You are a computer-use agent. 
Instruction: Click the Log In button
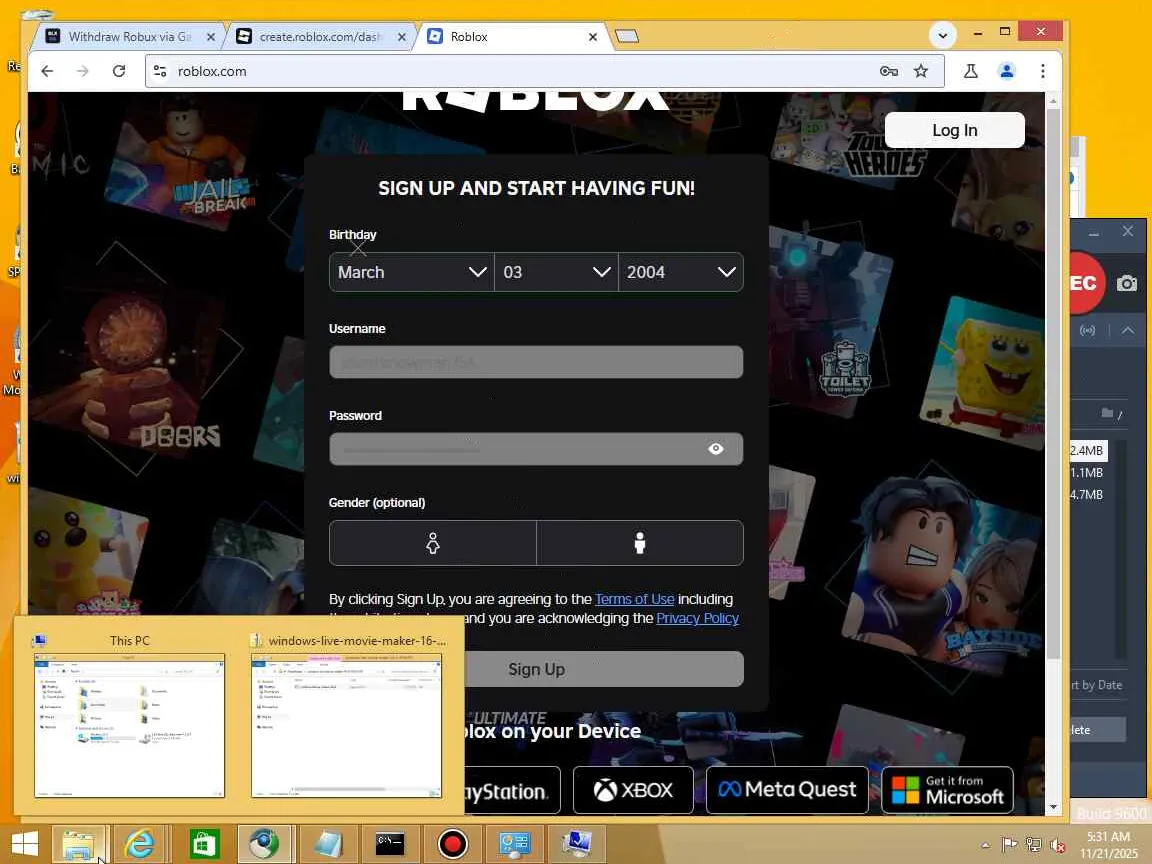[954, 130]
